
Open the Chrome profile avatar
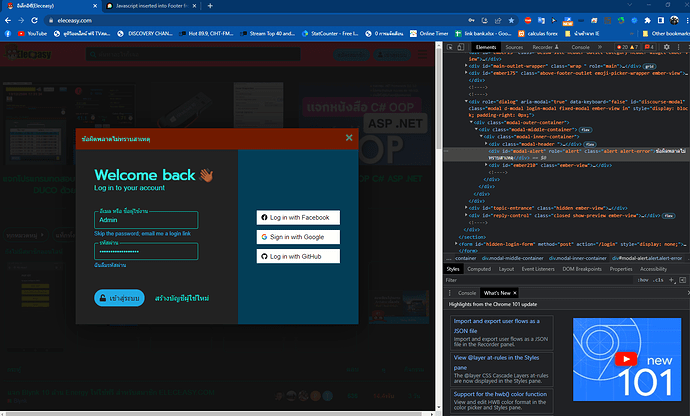[x=674, y=20]
